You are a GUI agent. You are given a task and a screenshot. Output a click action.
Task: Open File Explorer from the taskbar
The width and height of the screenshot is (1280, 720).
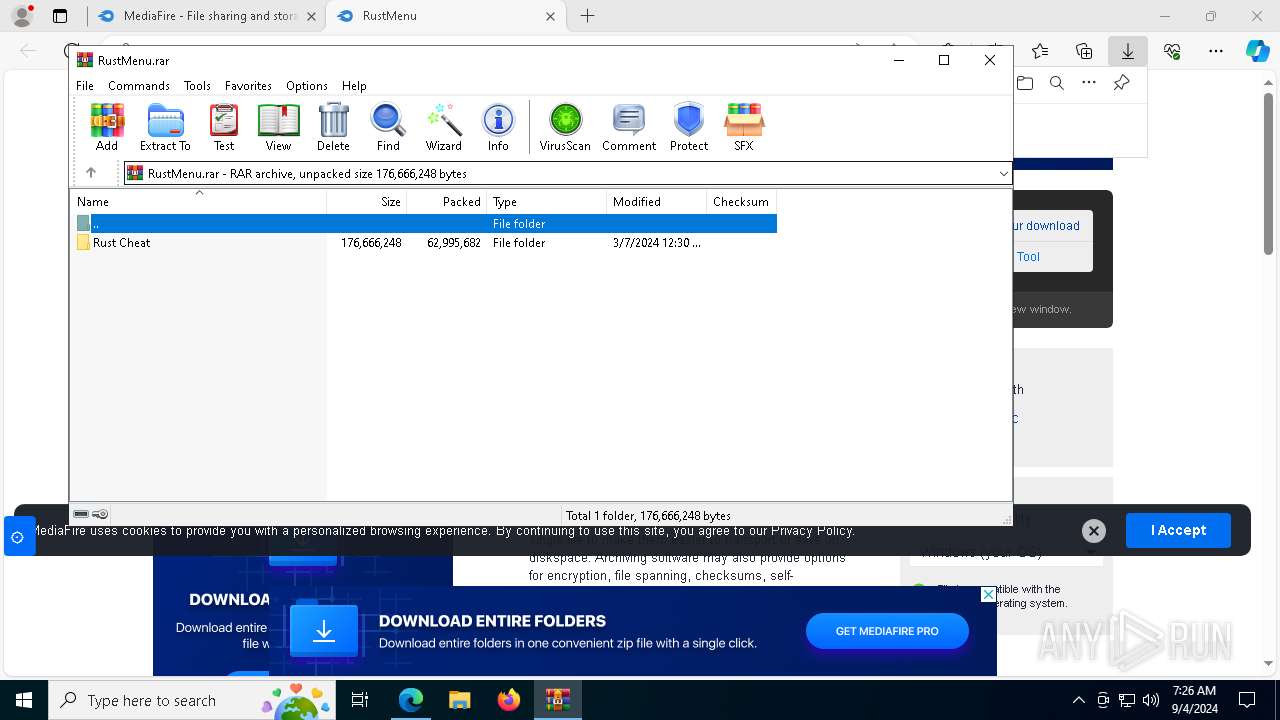(x=459, y=700)
